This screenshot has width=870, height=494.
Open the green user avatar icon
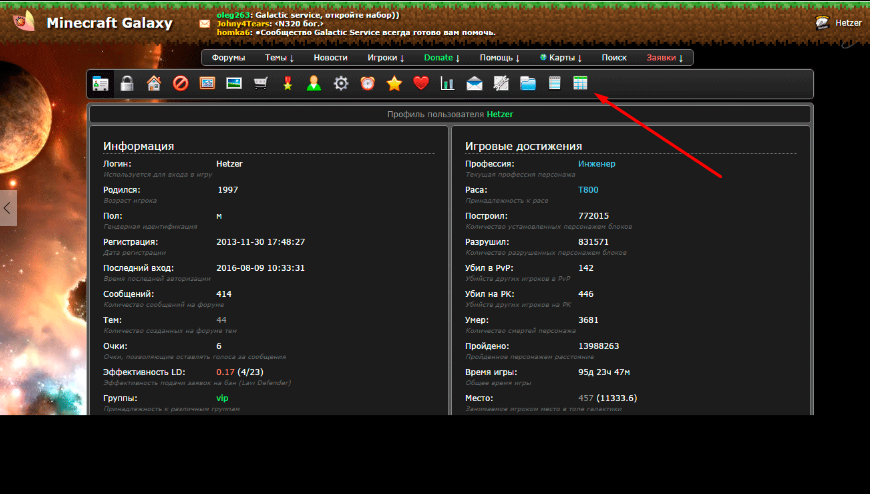click(314, 84)
